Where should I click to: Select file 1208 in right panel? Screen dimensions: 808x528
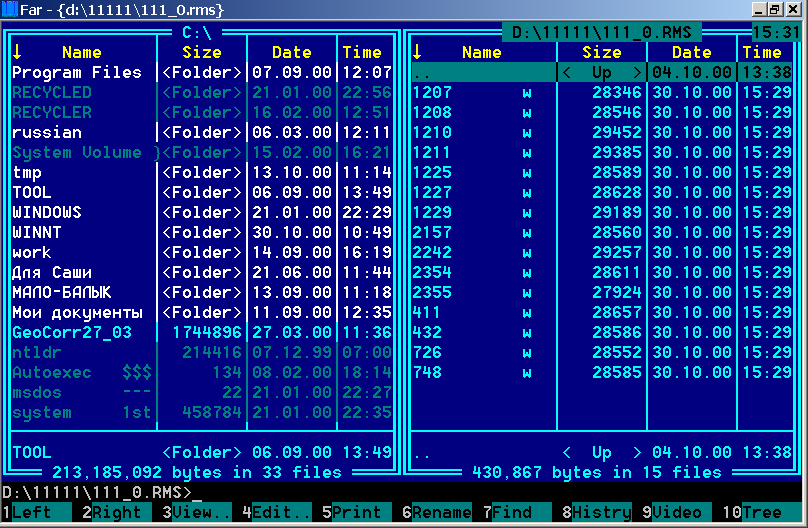pyautogui.click(x=602, y=113)
